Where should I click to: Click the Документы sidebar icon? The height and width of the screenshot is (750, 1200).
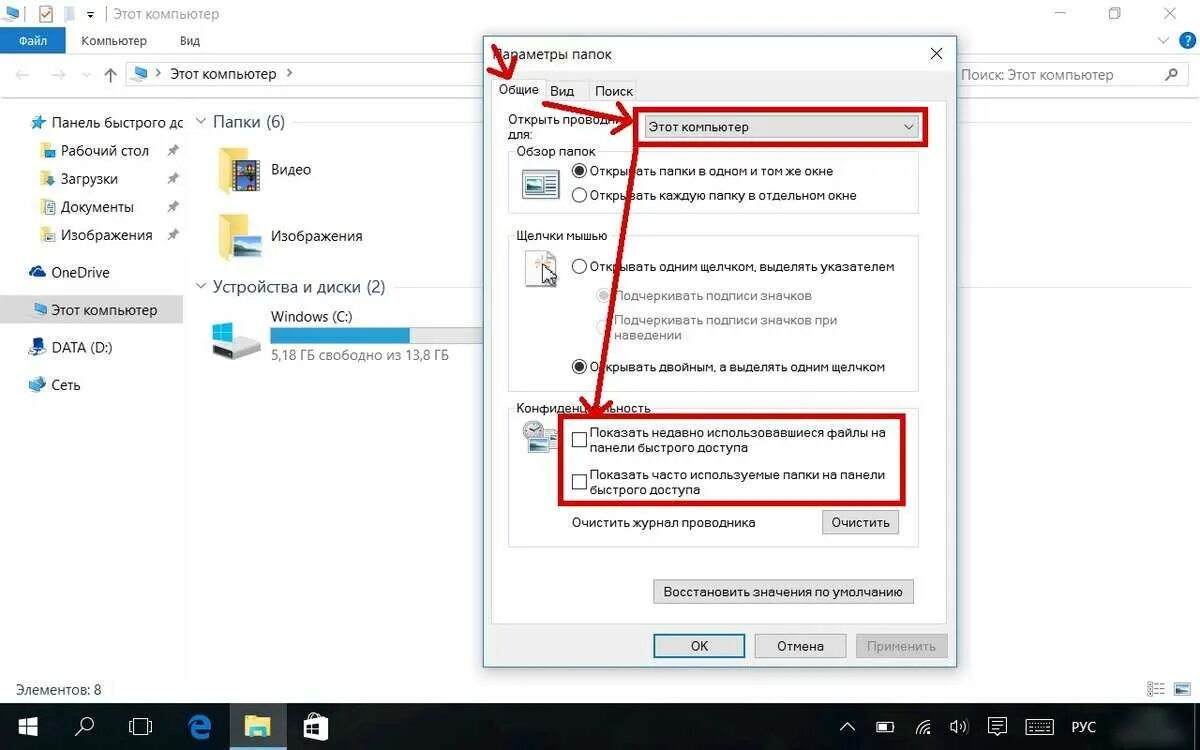point(47,207)
